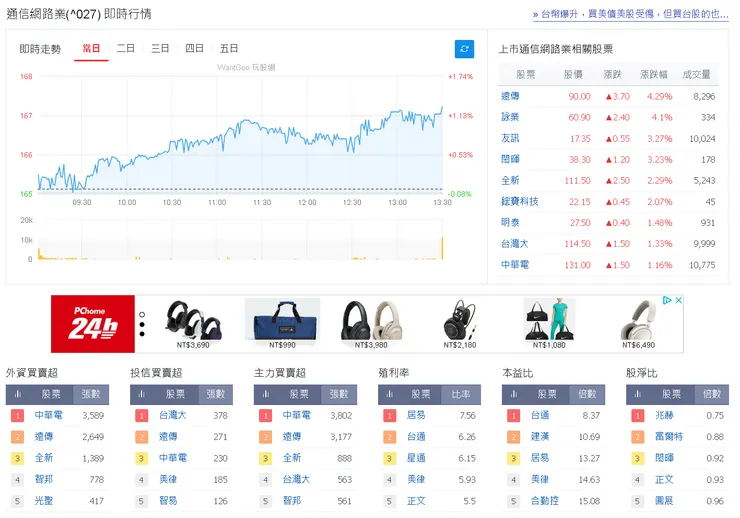Open stock 詠業 in related stocks table

pos(510,117)
